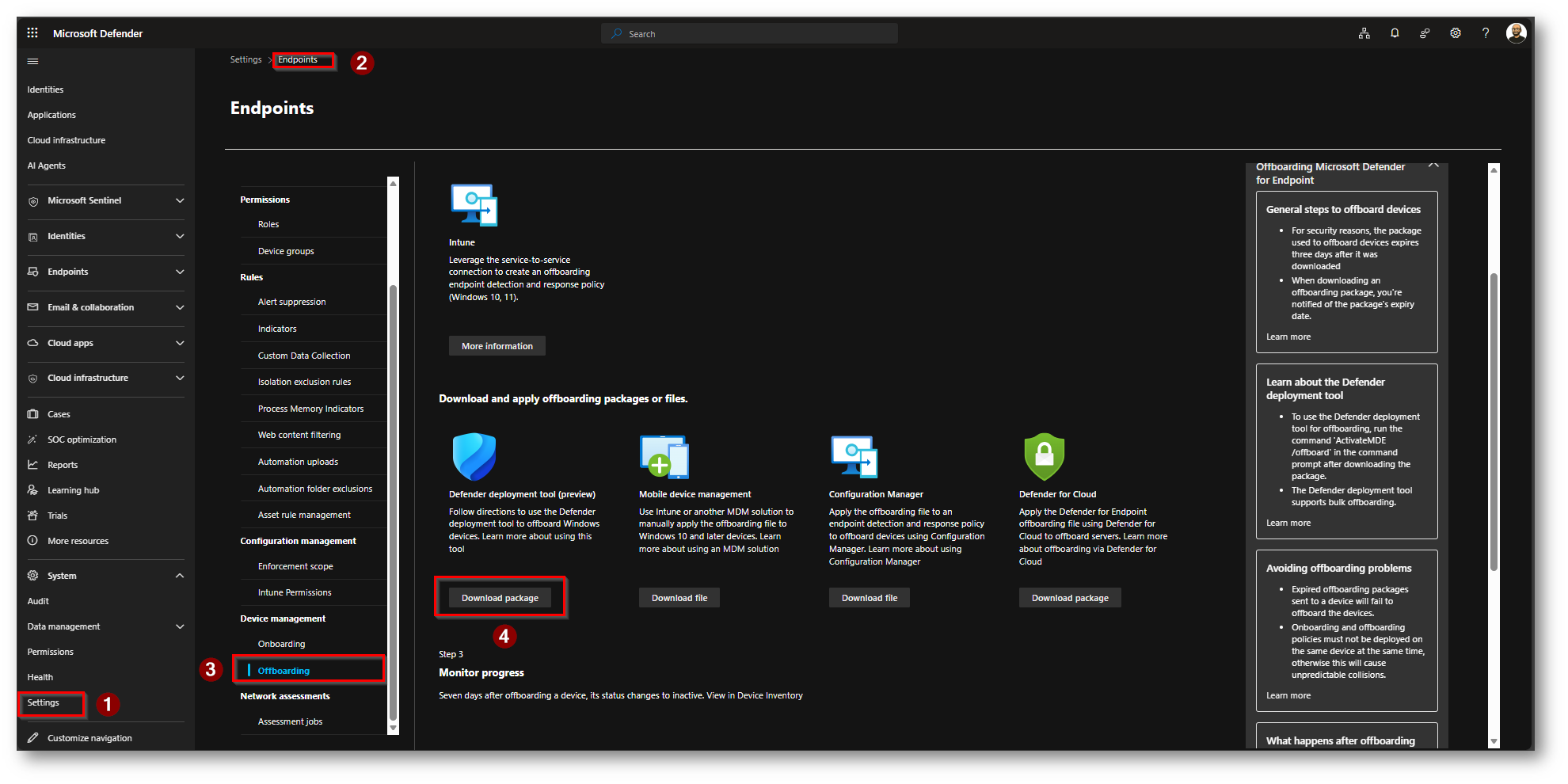
Task: Select Automation folder exclusions
Action: point(315,489)
